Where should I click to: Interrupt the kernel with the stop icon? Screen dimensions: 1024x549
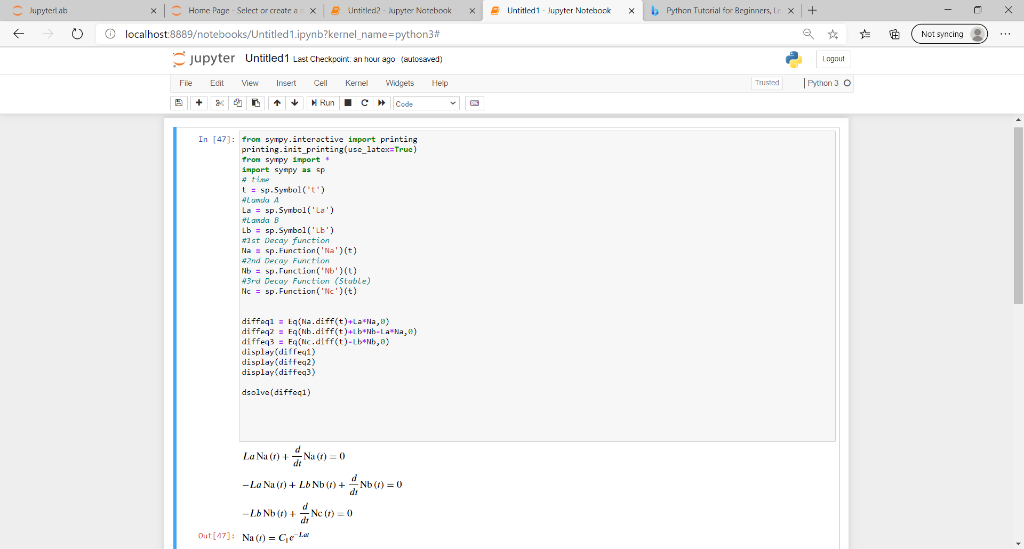348,103
